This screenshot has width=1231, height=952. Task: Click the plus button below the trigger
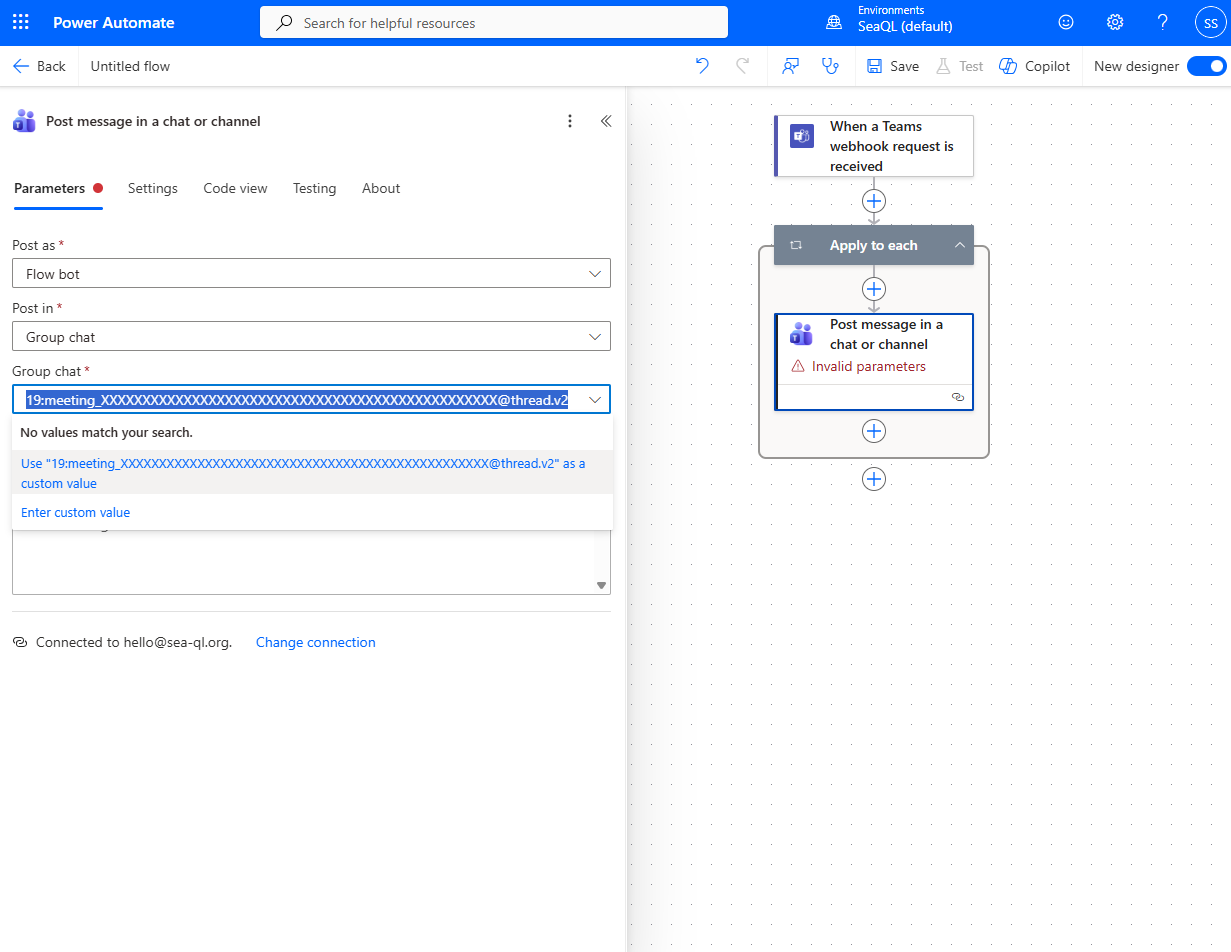[874, 201]
